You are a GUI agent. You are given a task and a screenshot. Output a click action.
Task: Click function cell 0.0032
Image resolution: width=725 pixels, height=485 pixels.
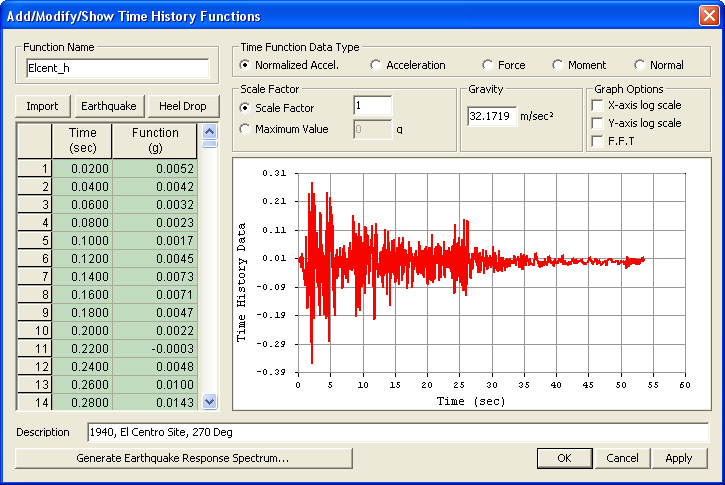[x=155, y=204]
